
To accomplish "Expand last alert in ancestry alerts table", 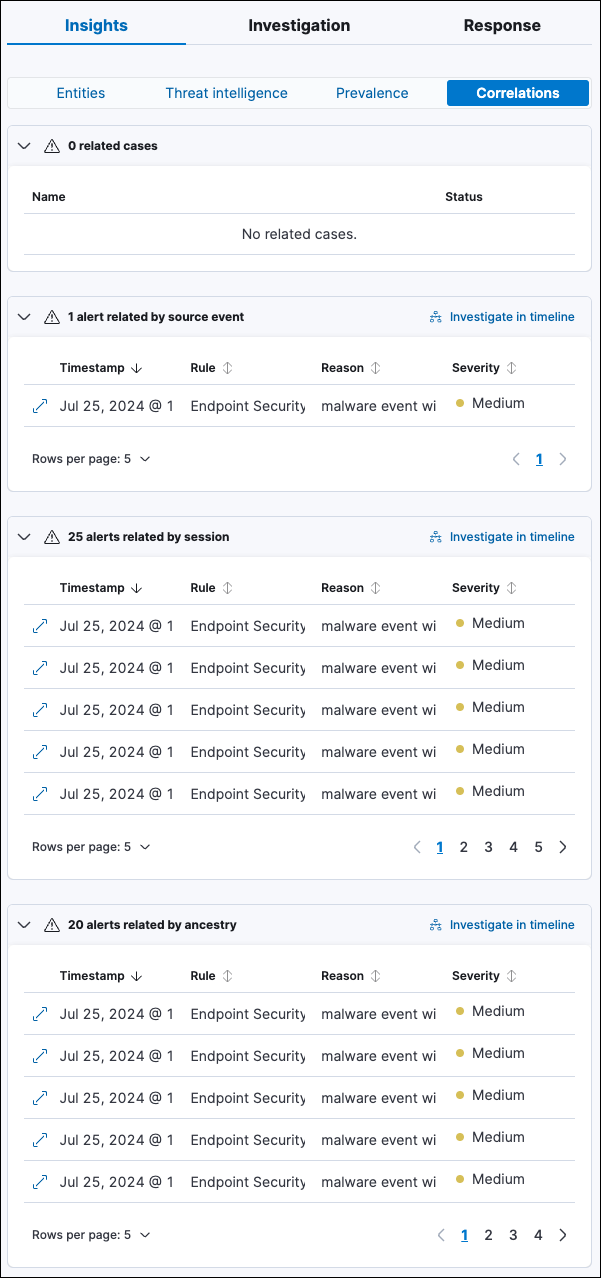I will click(40, 1182).
